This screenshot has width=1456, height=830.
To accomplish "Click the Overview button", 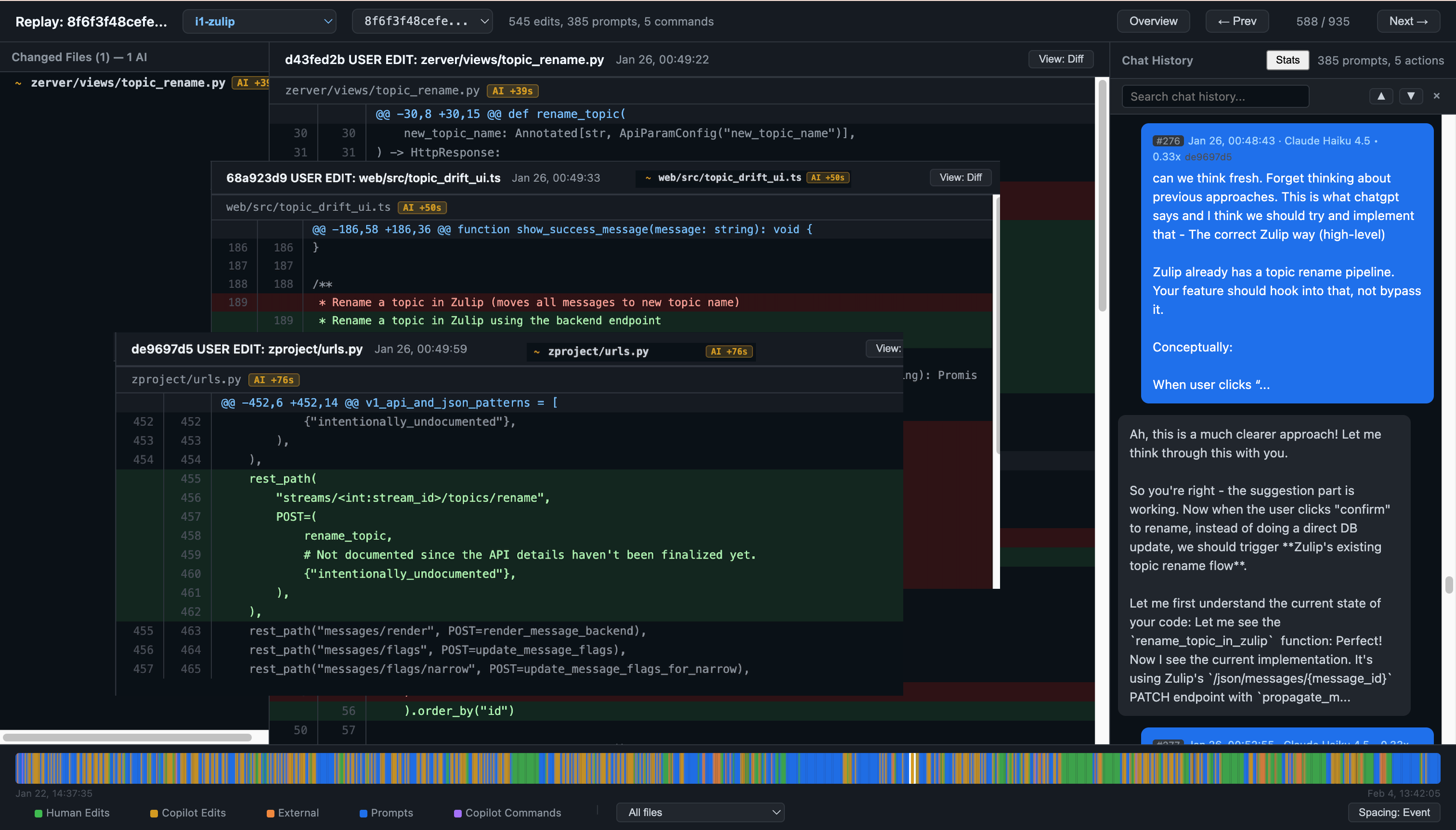I will tap(1153, 21).
